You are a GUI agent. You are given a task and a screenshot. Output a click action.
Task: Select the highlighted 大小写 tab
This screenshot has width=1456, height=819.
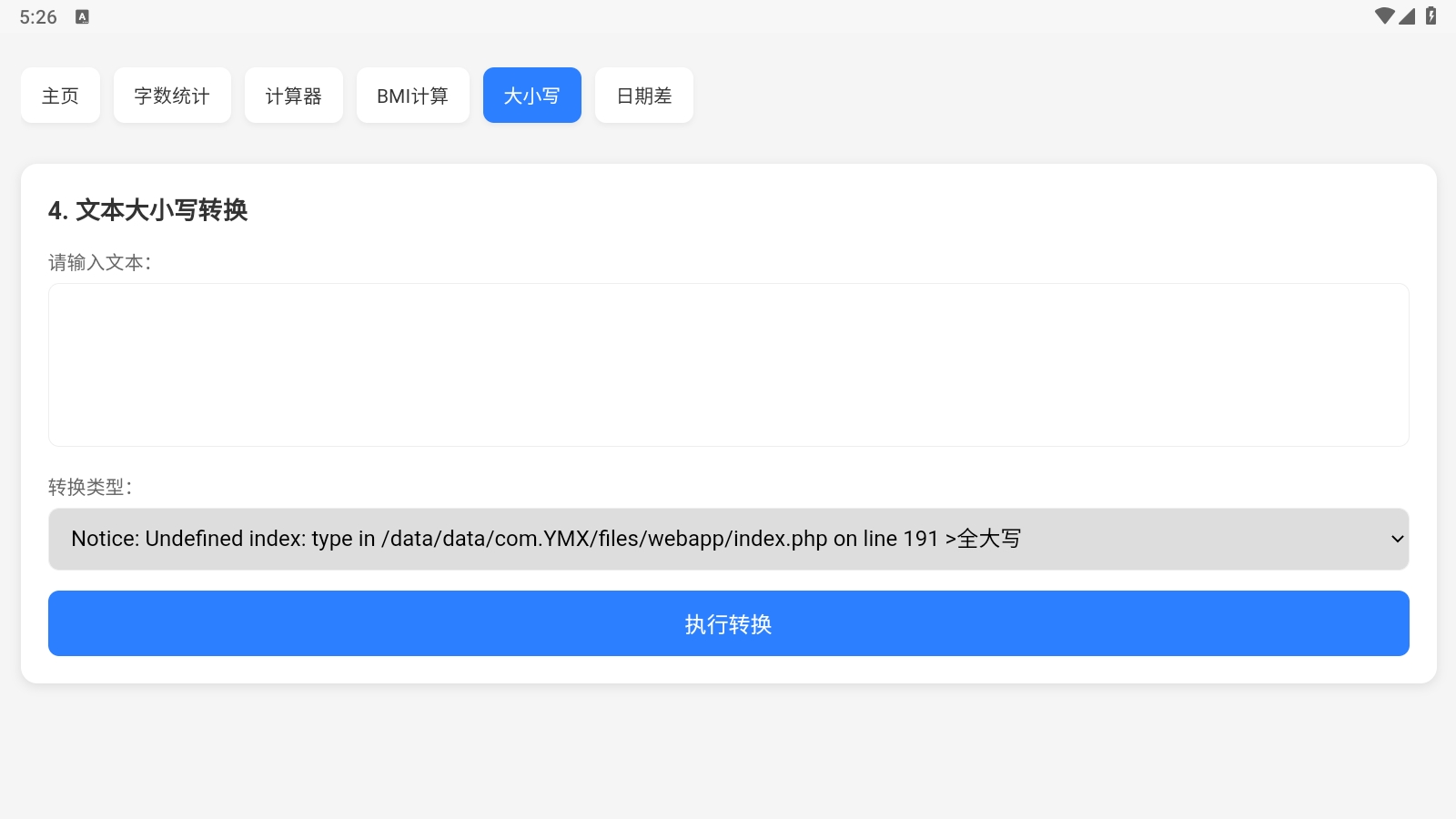point(531,95)
